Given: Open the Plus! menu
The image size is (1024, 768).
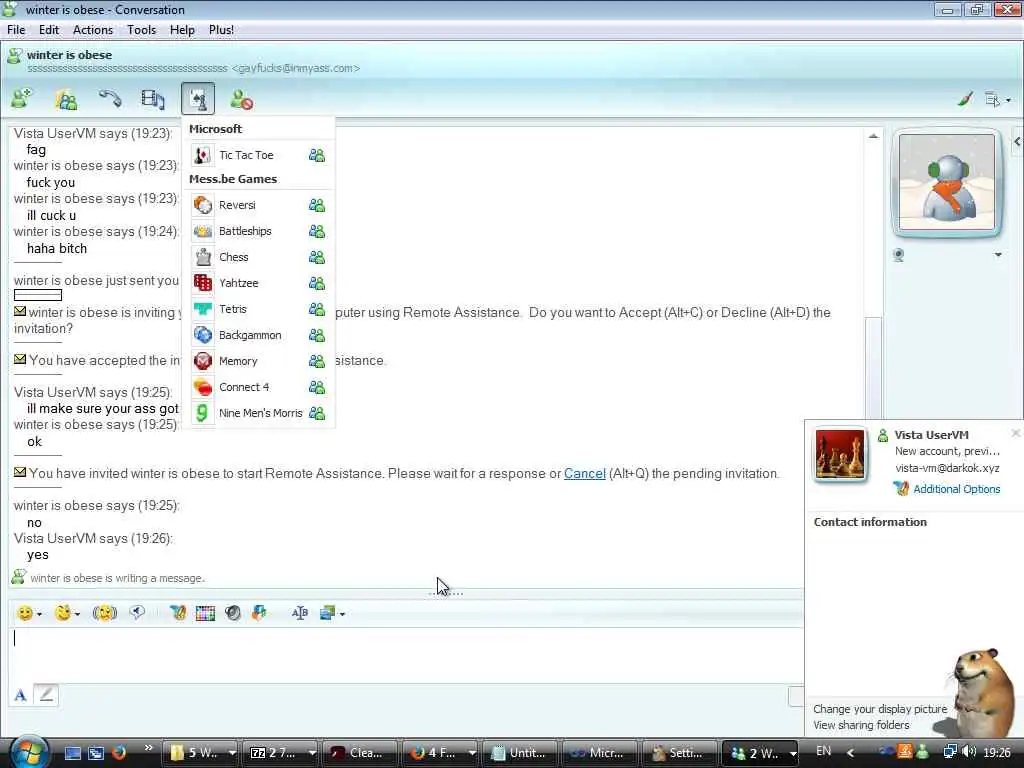Looking at the screenshot, I should [221, 30].
